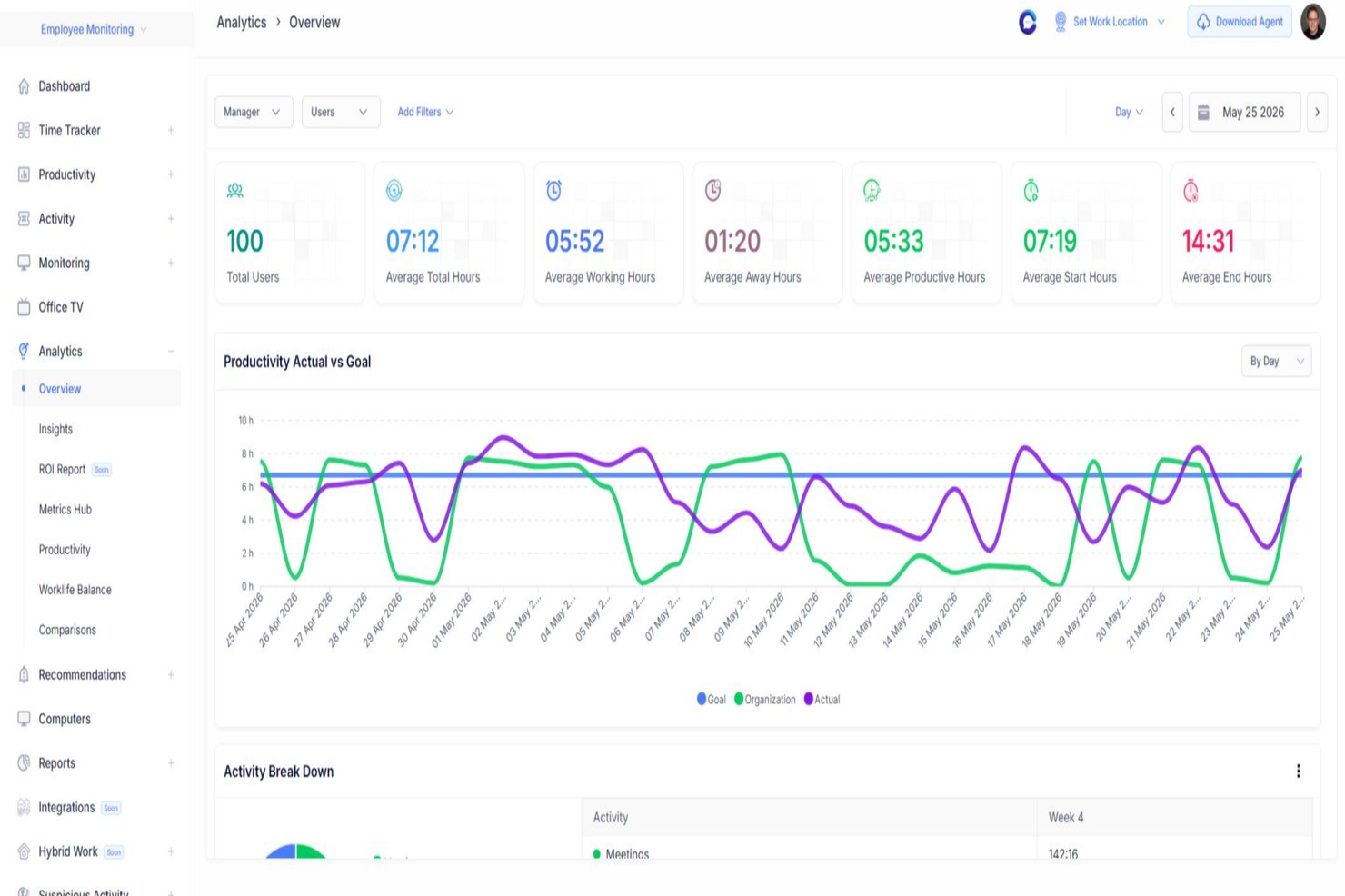Viewport: 1345px width, 896px height.
Task: Click the Time Tracker sidebar icon
Action: [24, 130]
